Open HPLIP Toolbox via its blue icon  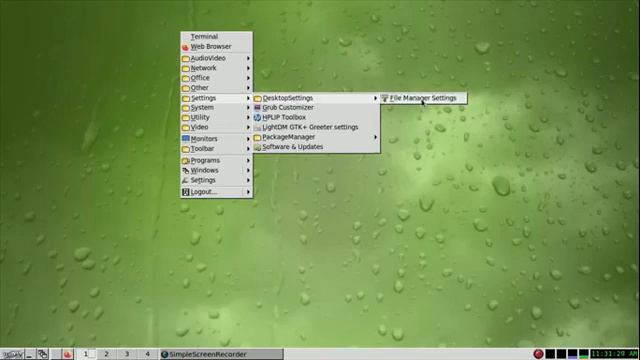click(257, 118)
